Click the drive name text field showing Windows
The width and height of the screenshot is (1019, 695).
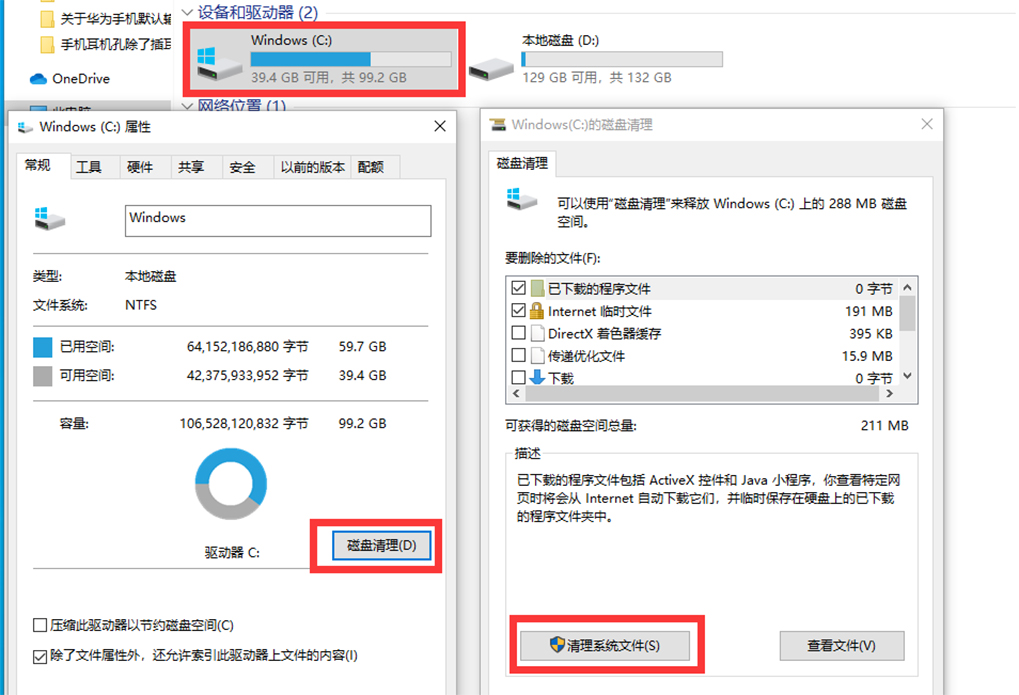tap(277, 220)
